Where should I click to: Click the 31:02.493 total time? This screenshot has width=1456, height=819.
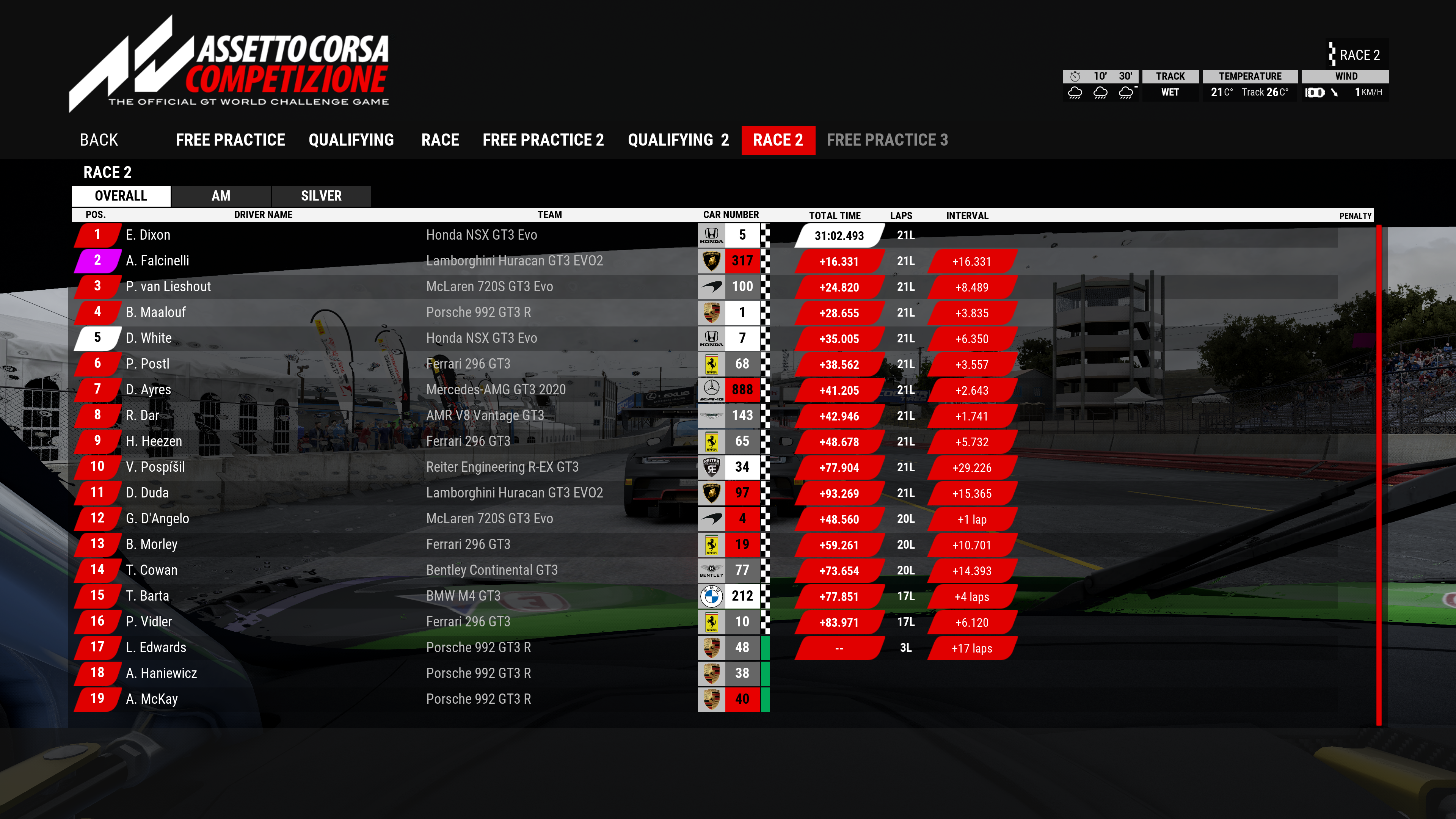839,236
